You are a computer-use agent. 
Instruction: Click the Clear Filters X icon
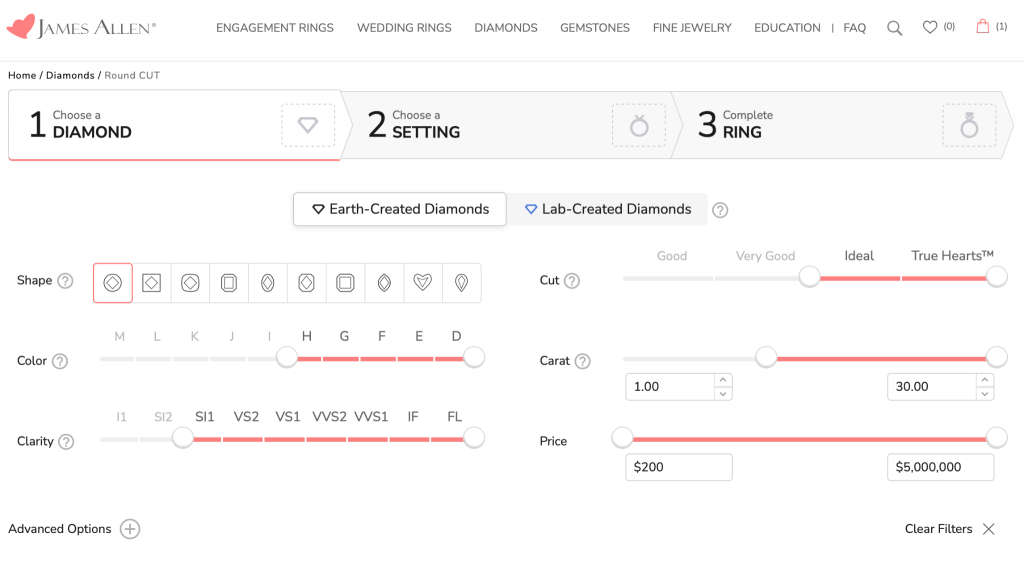pyautogui.click(x=989, y=529)
